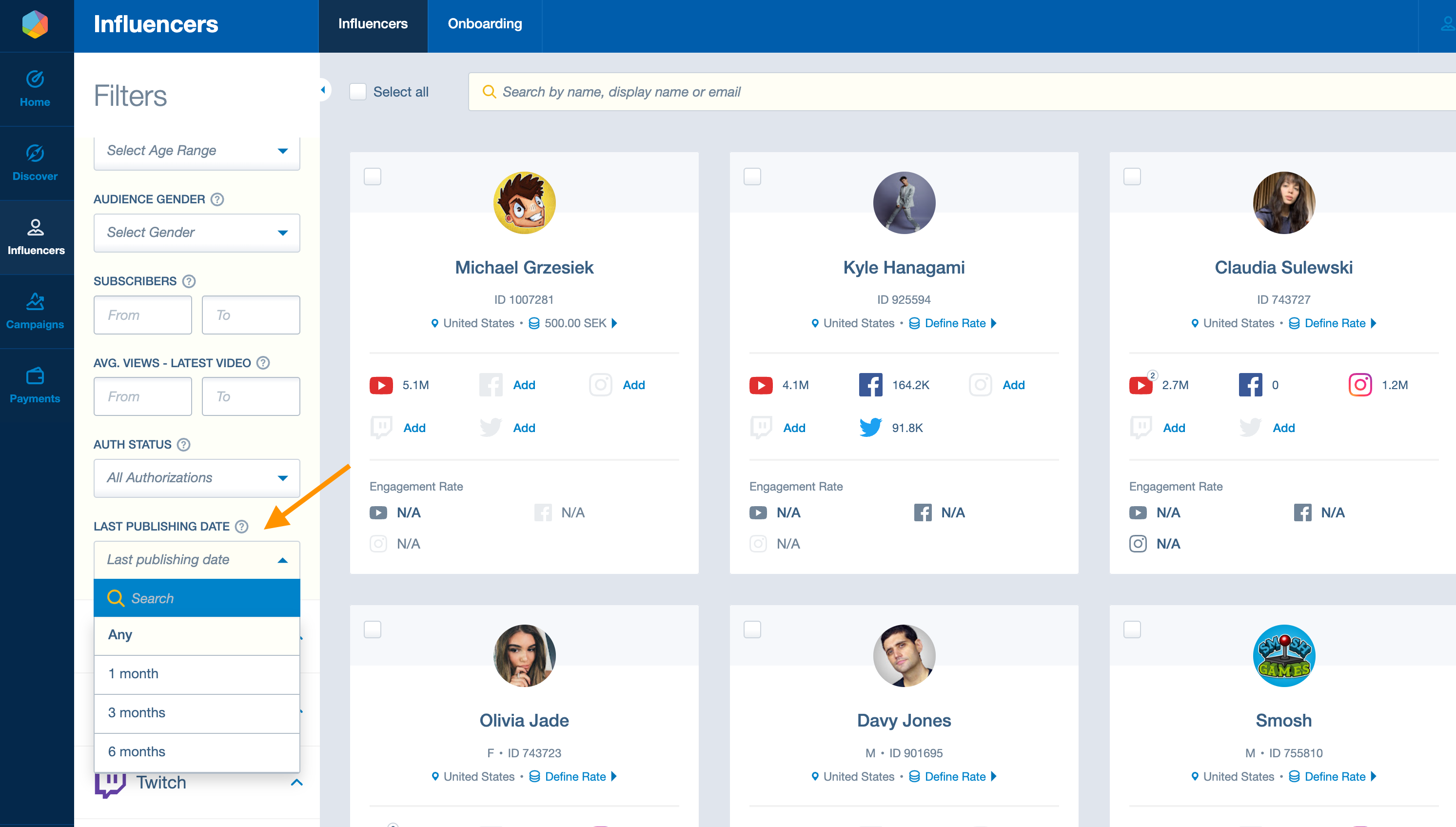Click the Twitch logo in Filters panel
The width and height of the screenshot is (1456, 827).
tap(110, 785)
